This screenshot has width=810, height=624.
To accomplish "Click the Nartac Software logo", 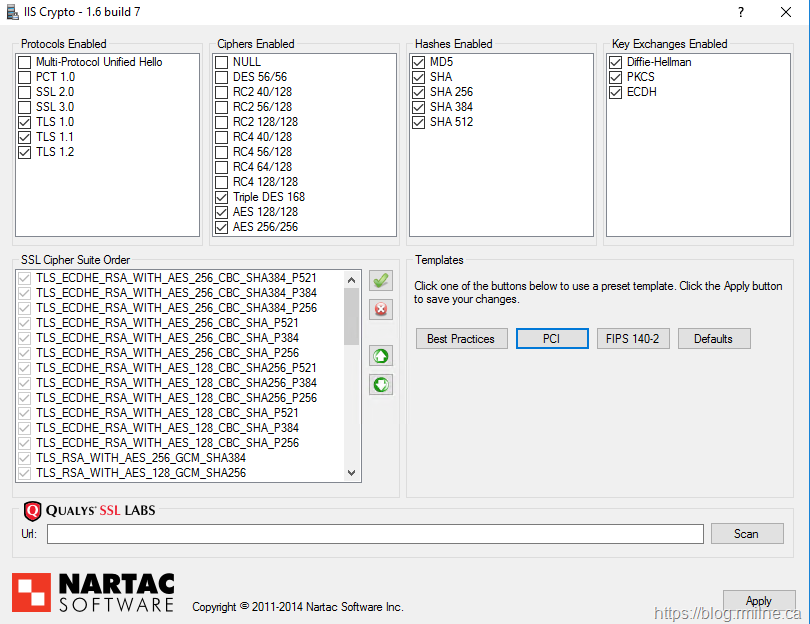I will pos(93,592).
